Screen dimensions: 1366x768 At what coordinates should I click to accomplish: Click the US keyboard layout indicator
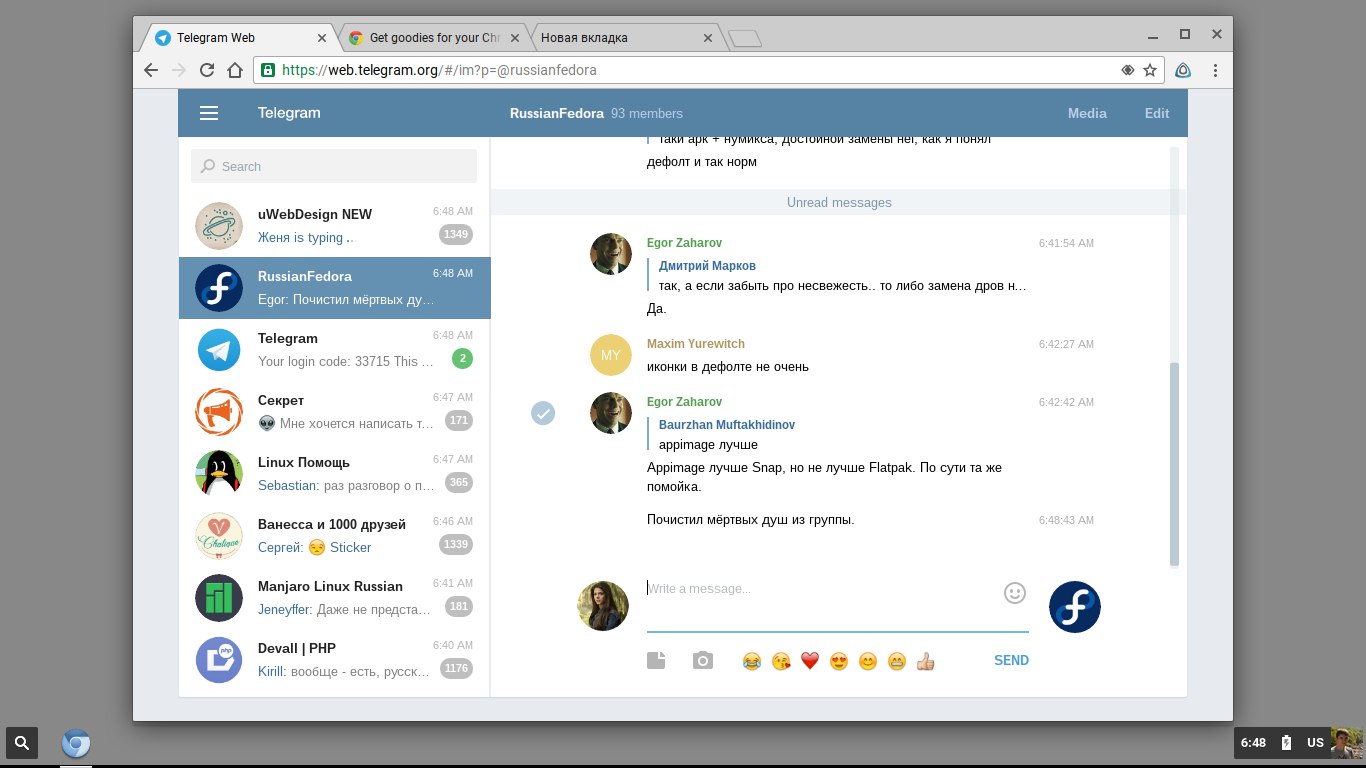pos(1315,743)
